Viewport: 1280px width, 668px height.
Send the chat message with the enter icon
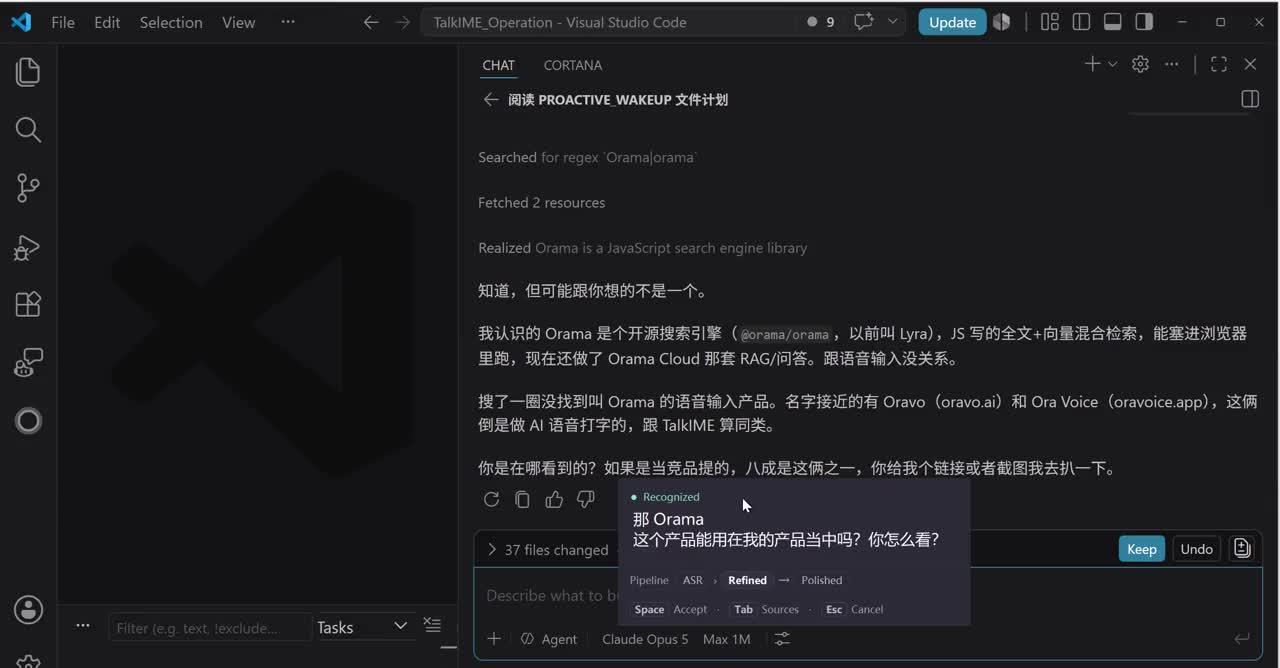pos(1242,639)
